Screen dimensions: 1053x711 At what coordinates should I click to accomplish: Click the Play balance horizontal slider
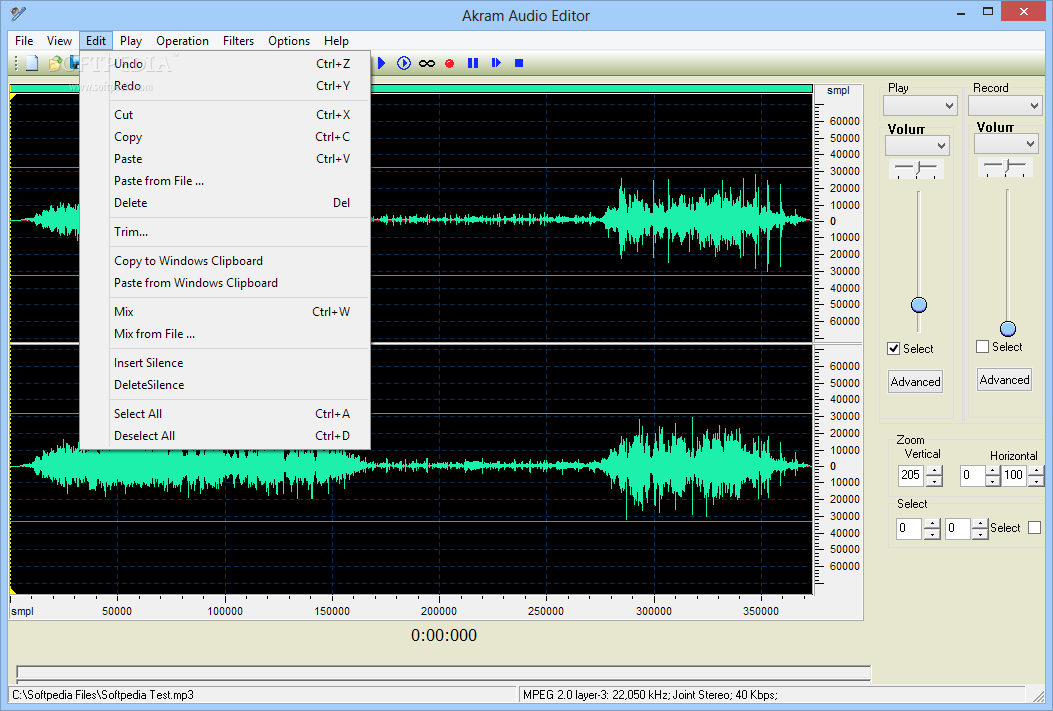point(916,168)
